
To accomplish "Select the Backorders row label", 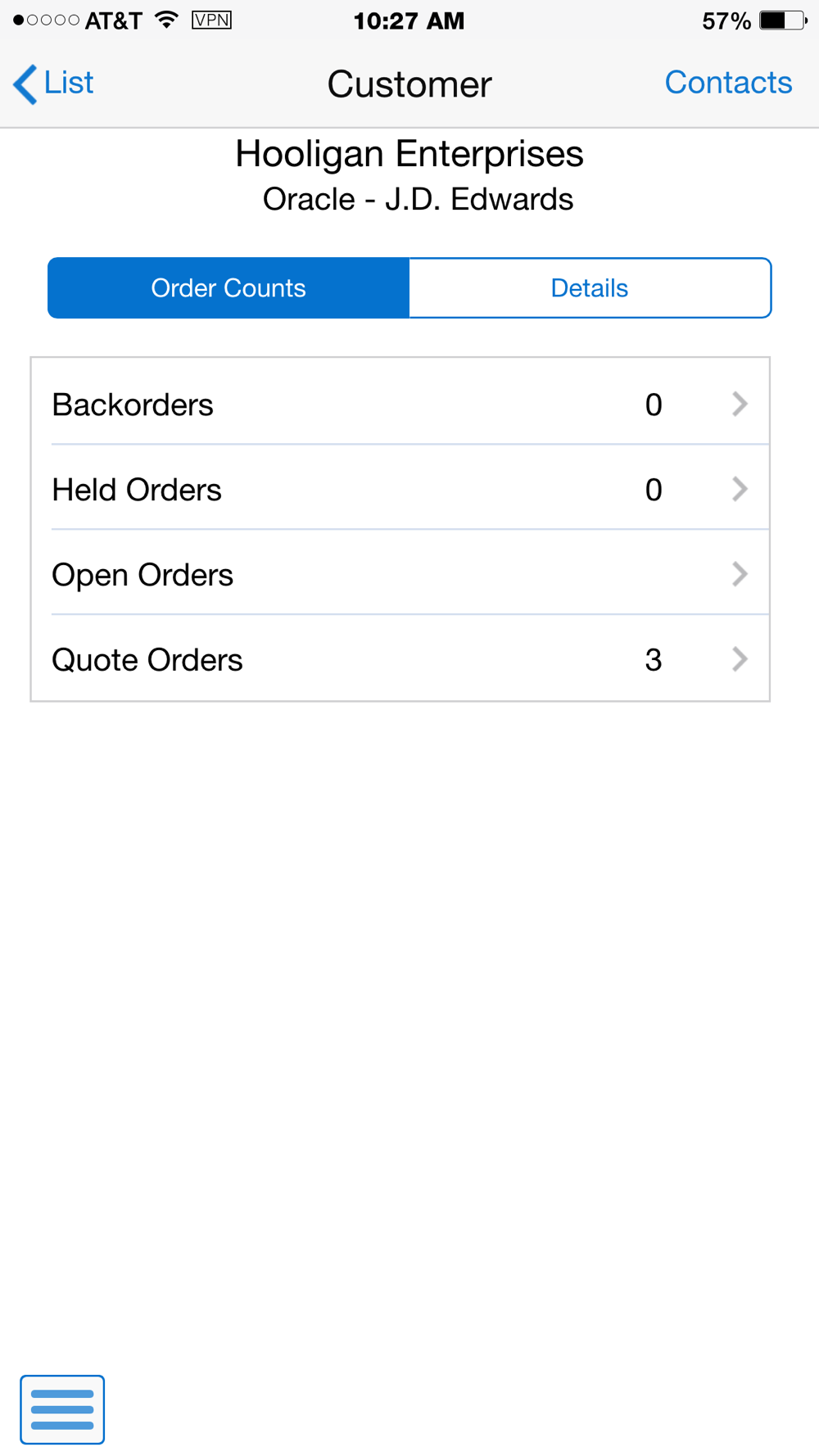I will [x=133, y=405].
